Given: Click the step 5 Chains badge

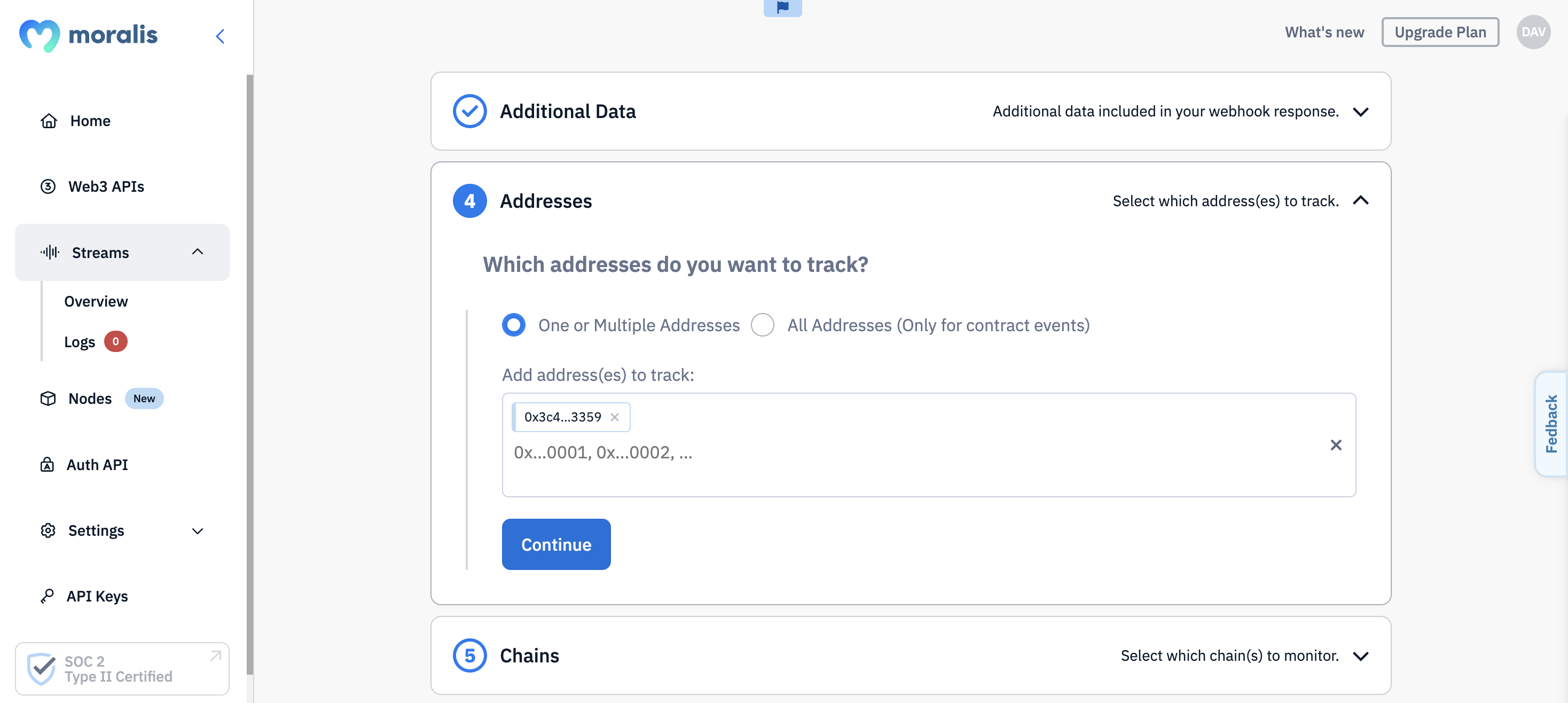Looking at the screenshot, I should 469,655.
